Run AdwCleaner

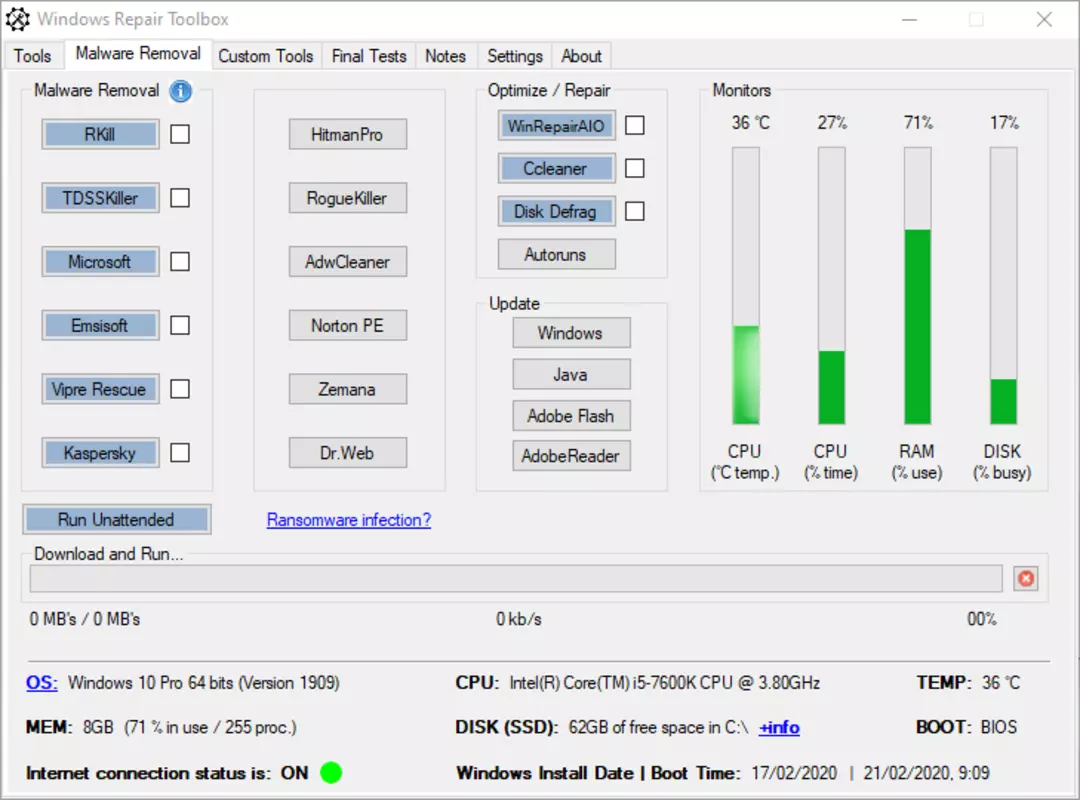(x=348, y=261)
